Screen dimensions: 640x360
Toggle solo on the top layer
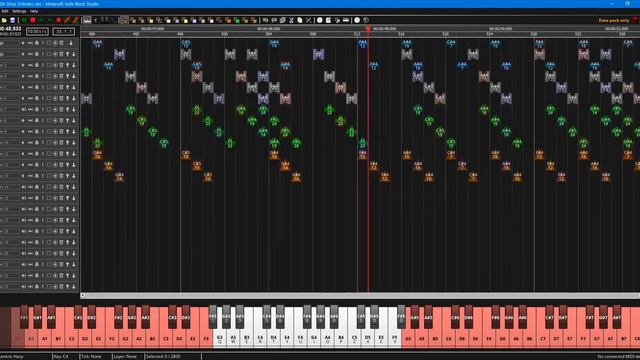43,43
